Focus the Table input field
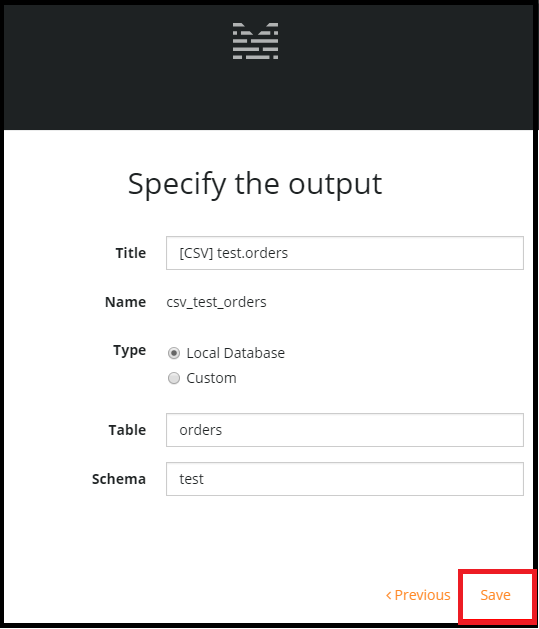 pos(345,430)
